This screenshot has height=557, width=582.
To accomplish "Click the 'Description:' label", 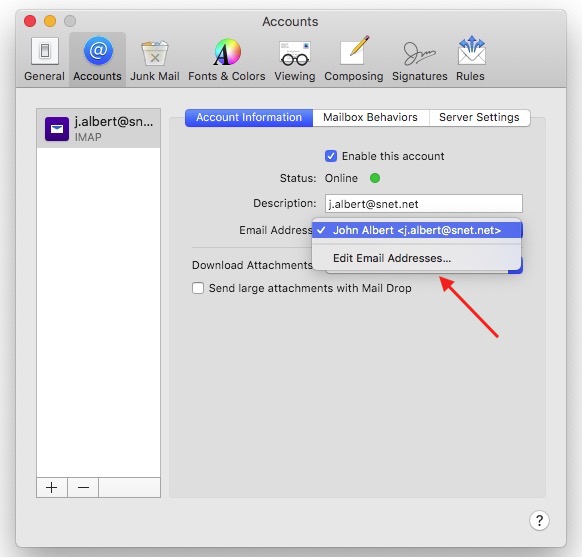I will (285, 203).
